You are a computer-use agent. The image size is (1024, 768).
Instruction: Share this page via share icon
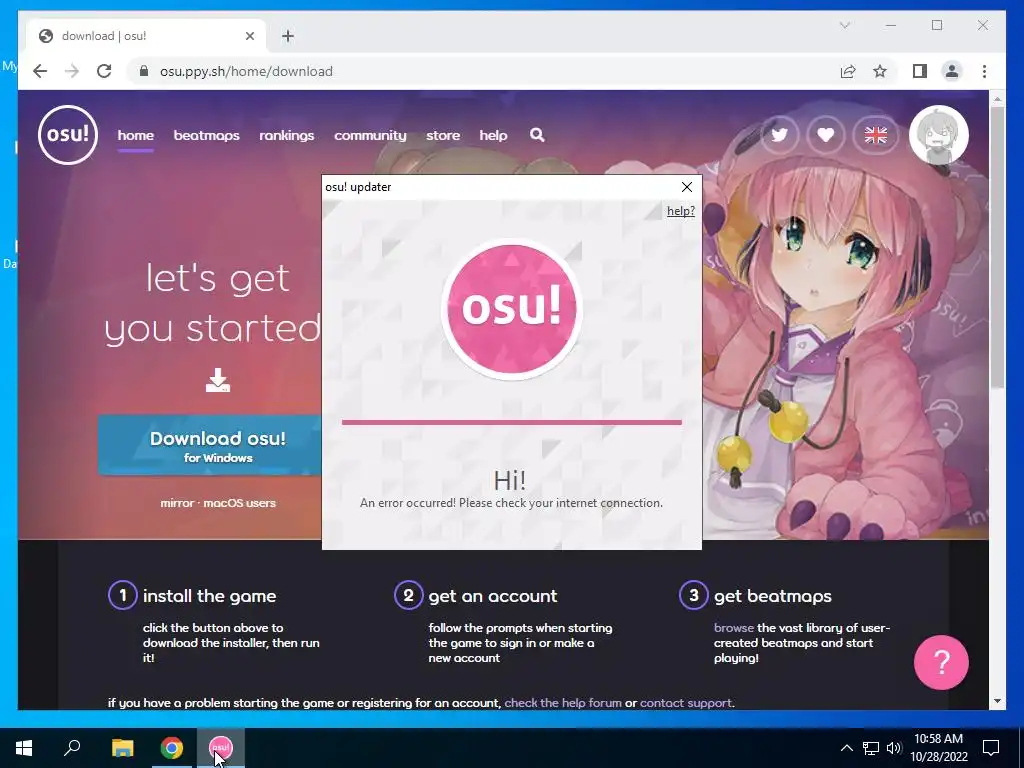pyautogui.click(x=848, y=71)
